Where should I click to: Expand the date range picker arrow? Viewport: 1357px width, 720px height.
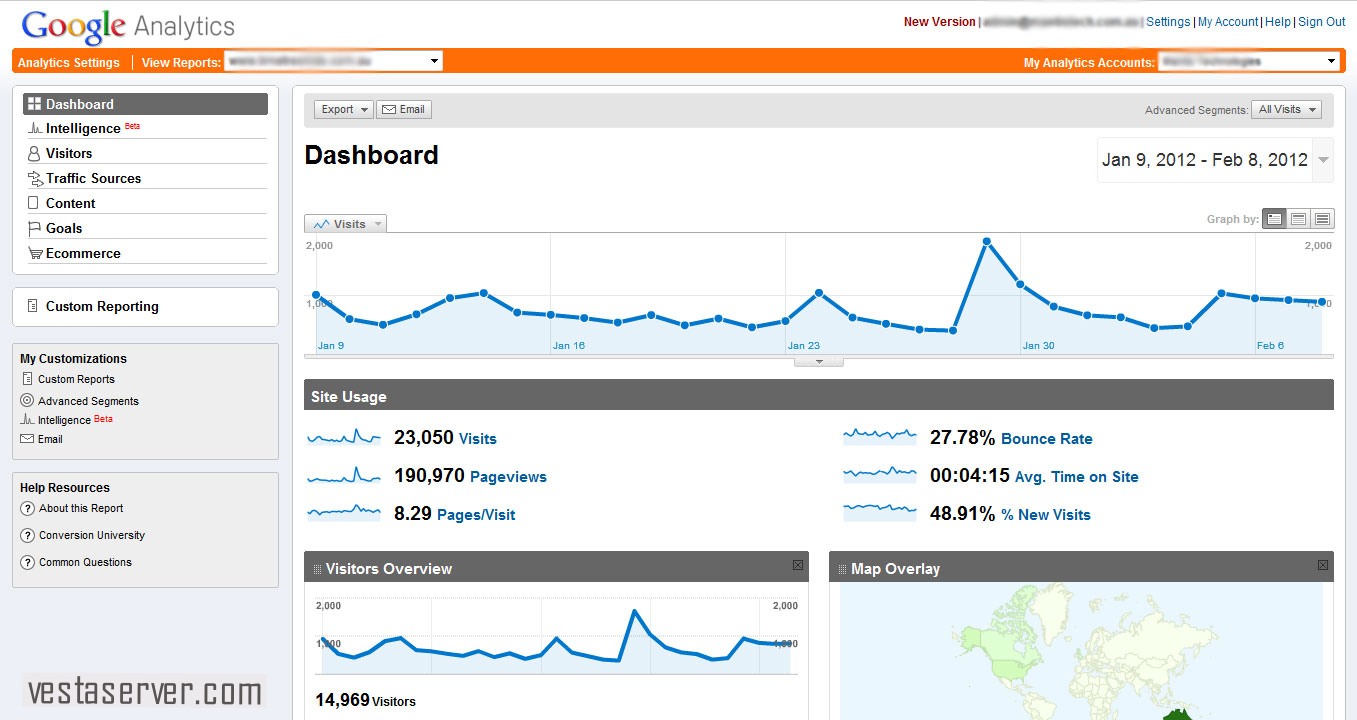point(1324,160)
